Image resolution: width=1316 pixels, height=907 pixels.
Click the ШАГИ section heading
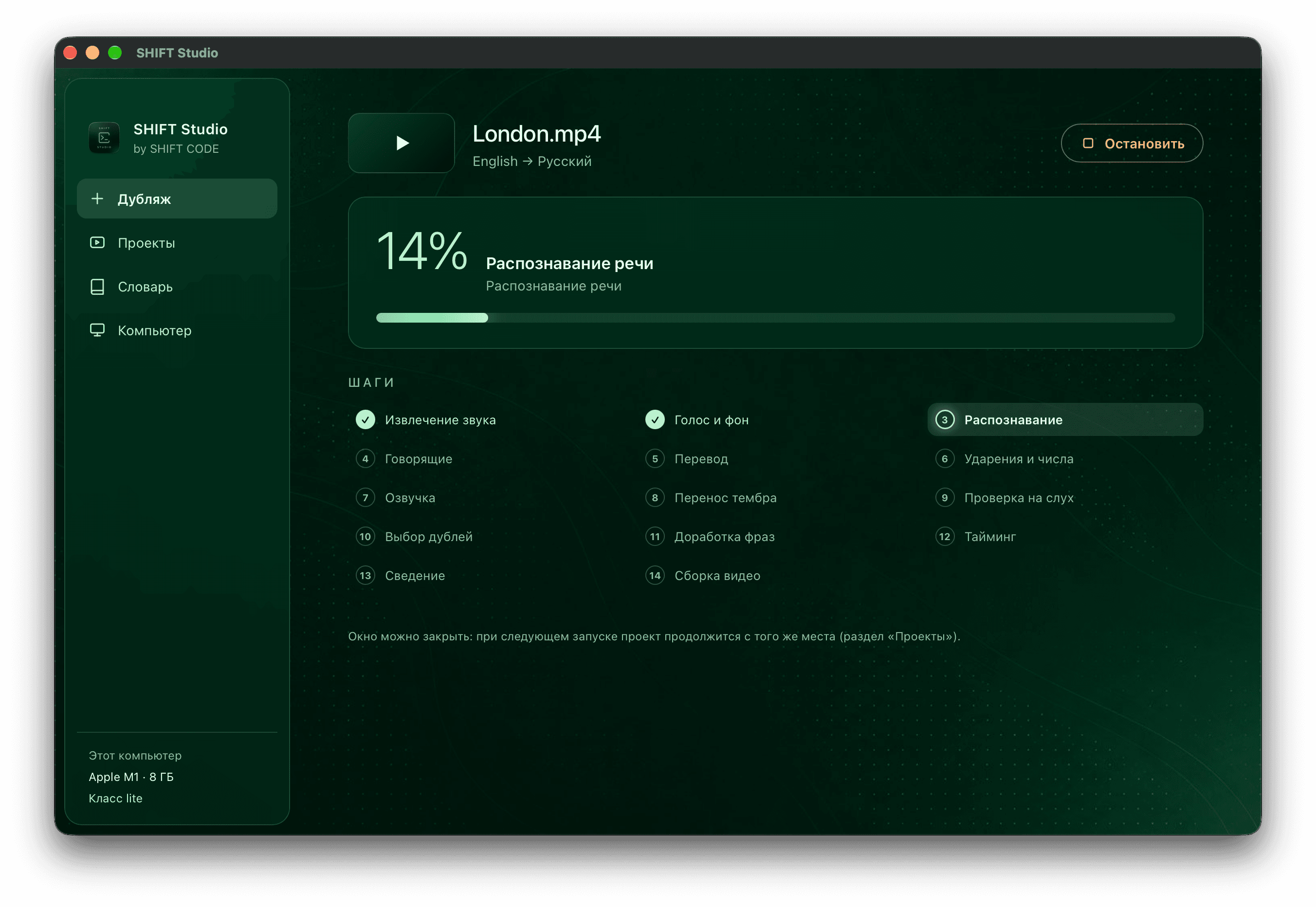(x=371, y=382)
